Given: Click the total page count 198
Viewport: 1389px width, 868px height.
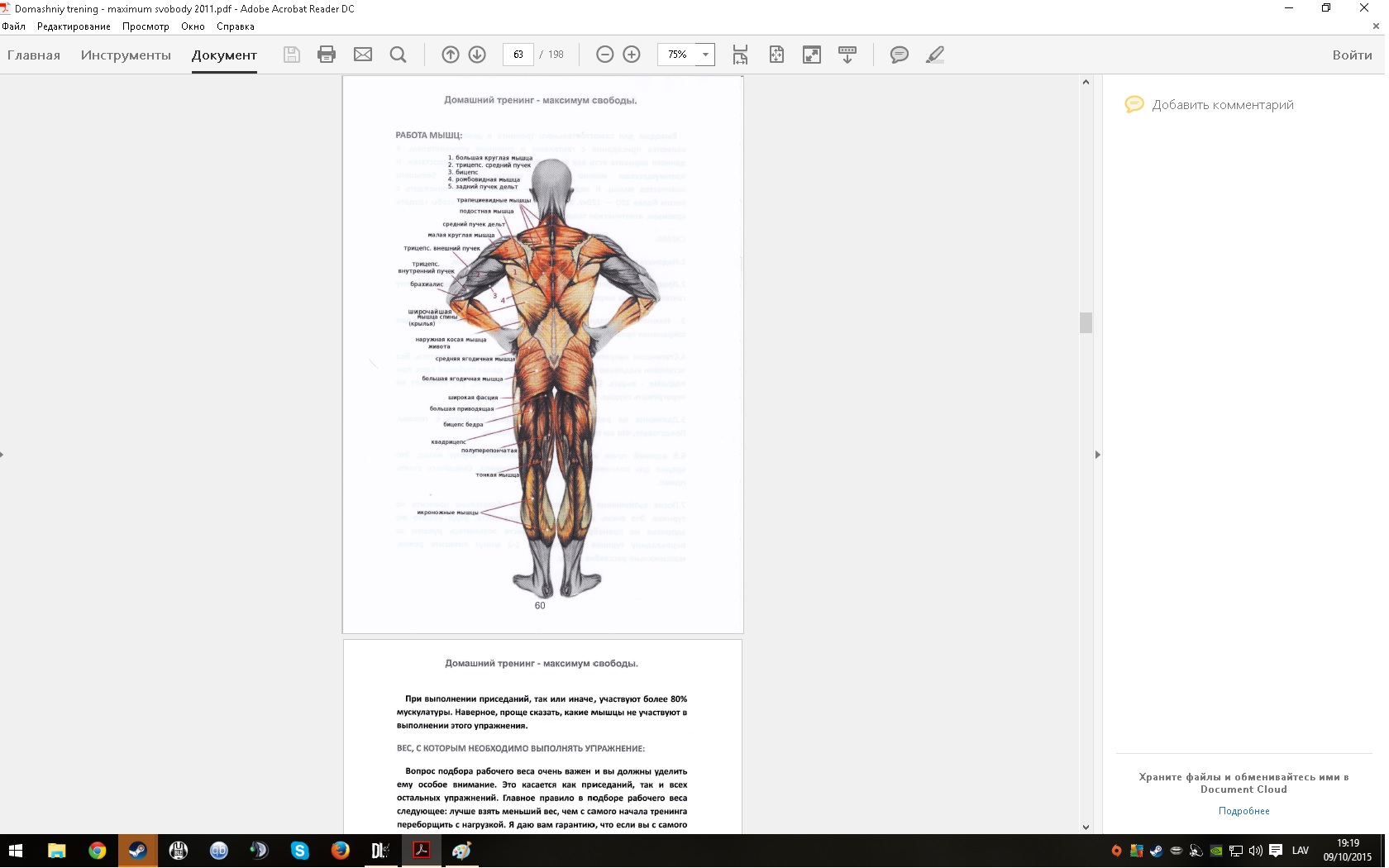Looking at the screenshot, I should coord(556,55).
